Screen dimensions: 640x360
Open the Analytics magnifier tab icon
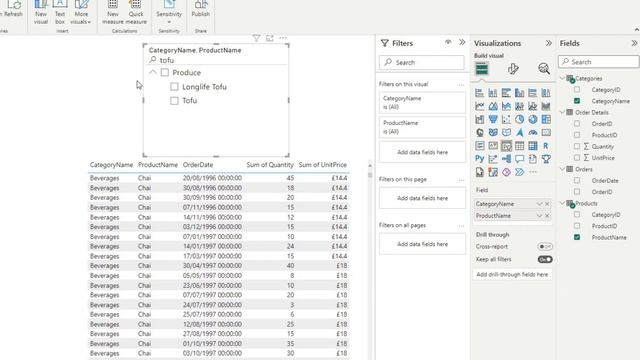(x=544, y=69)
